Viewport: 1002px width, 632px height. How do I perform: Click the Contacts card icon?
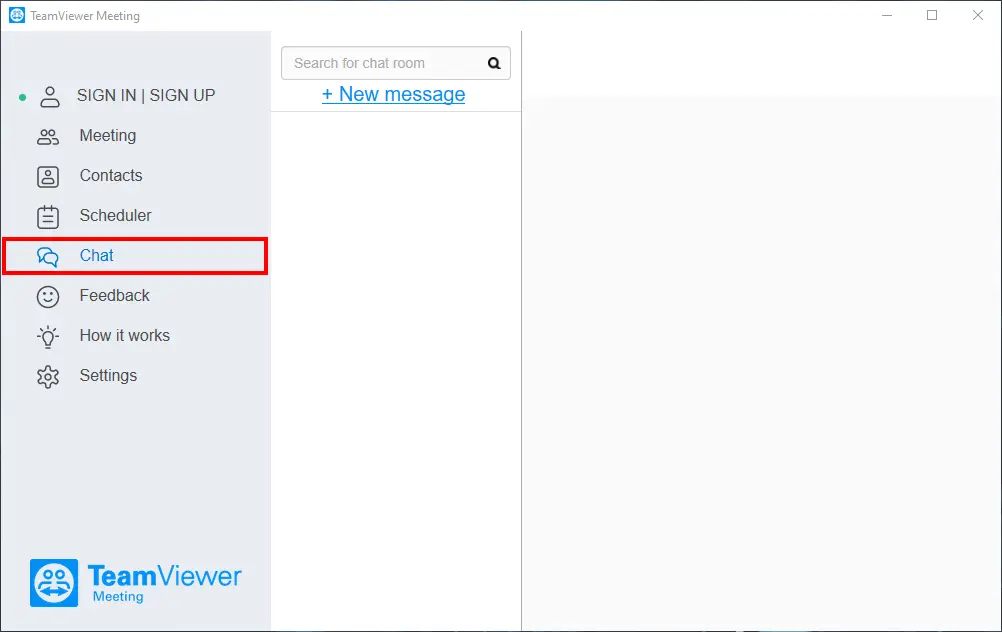pos(48,177)
